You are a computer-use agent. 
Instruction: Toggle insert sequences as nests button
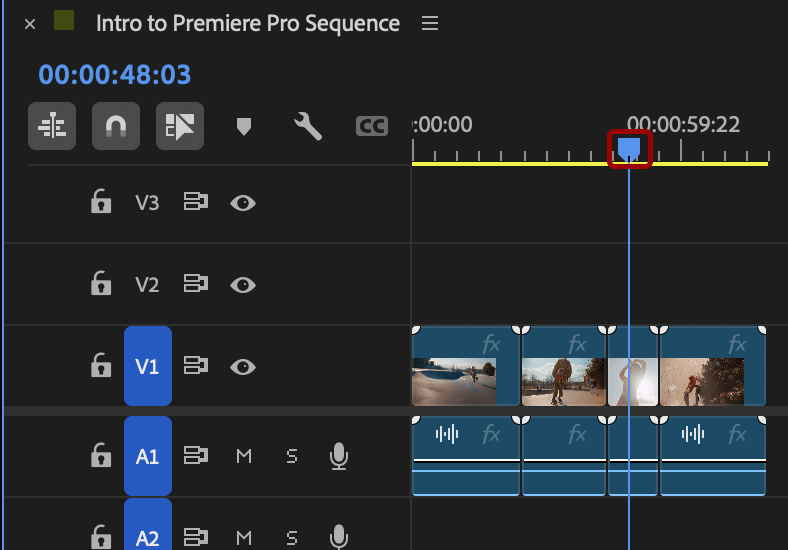[x=52, y=126]
